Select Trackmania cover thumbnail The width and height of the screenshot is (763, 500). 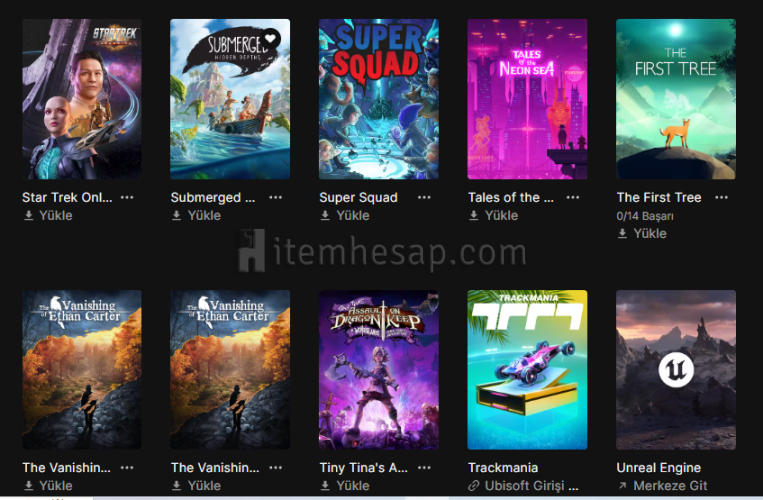coord(527,370)
